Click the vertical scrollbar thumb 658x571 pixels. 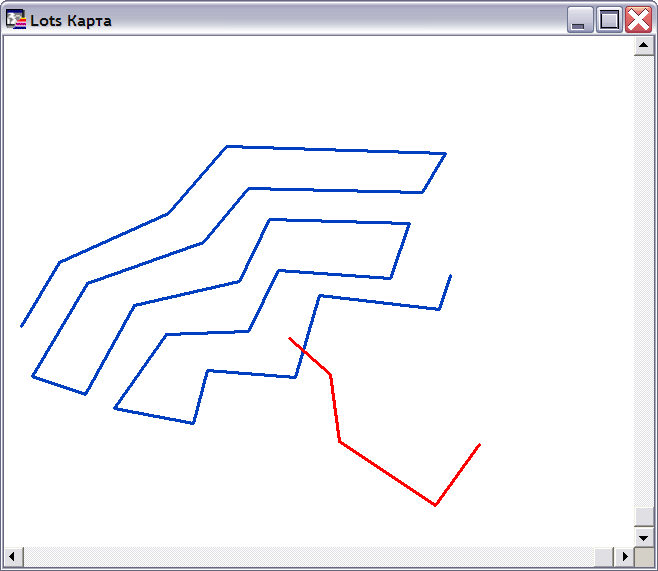coord(644,517)
